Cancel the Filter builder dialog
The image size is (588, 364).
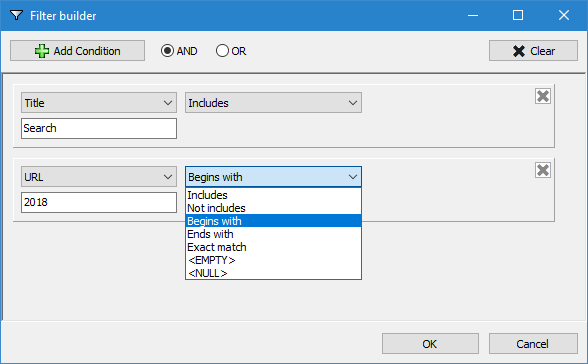[x=533, y=344]
